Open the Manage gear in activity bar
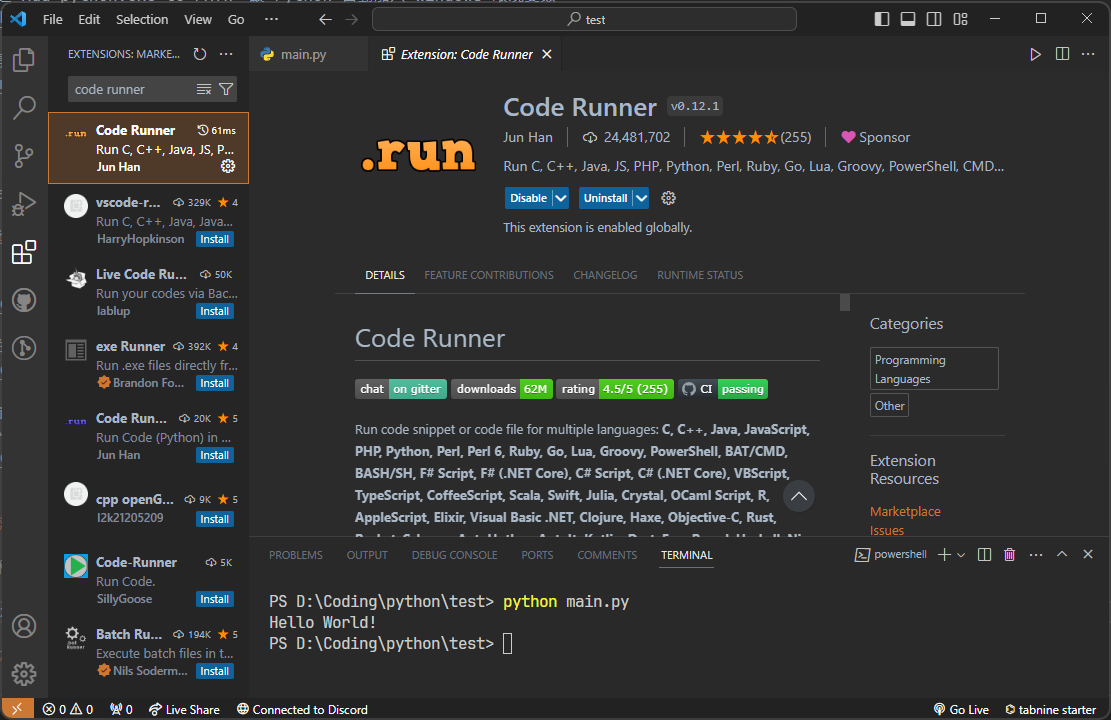Image resolution: width=1111 pixels, height=720 pixels. [24, 674]
